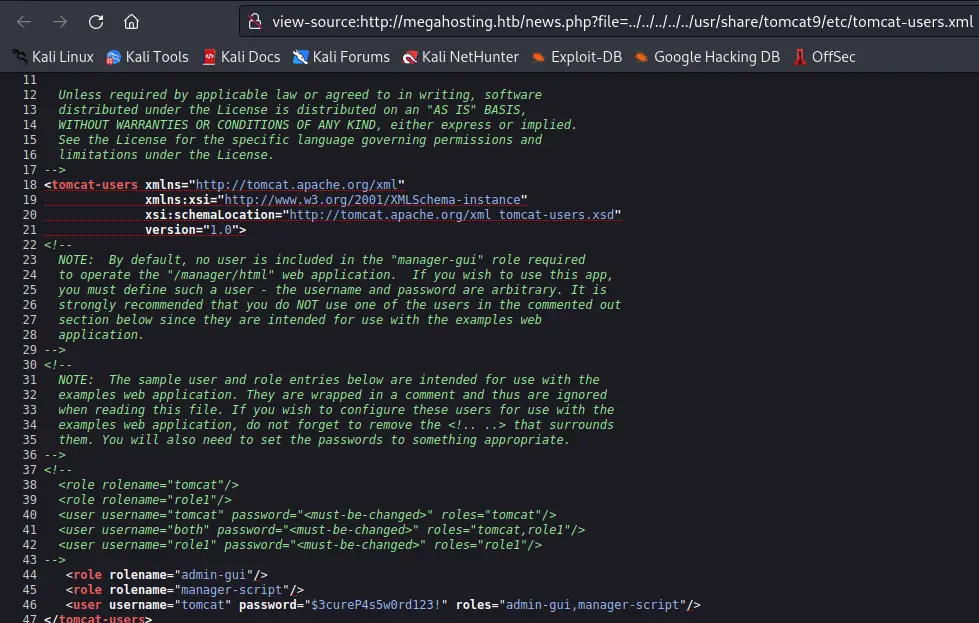Click the roles value admin-gui,manager-script
The height and width of the screenshot is (623, 979).
point(592,605)
